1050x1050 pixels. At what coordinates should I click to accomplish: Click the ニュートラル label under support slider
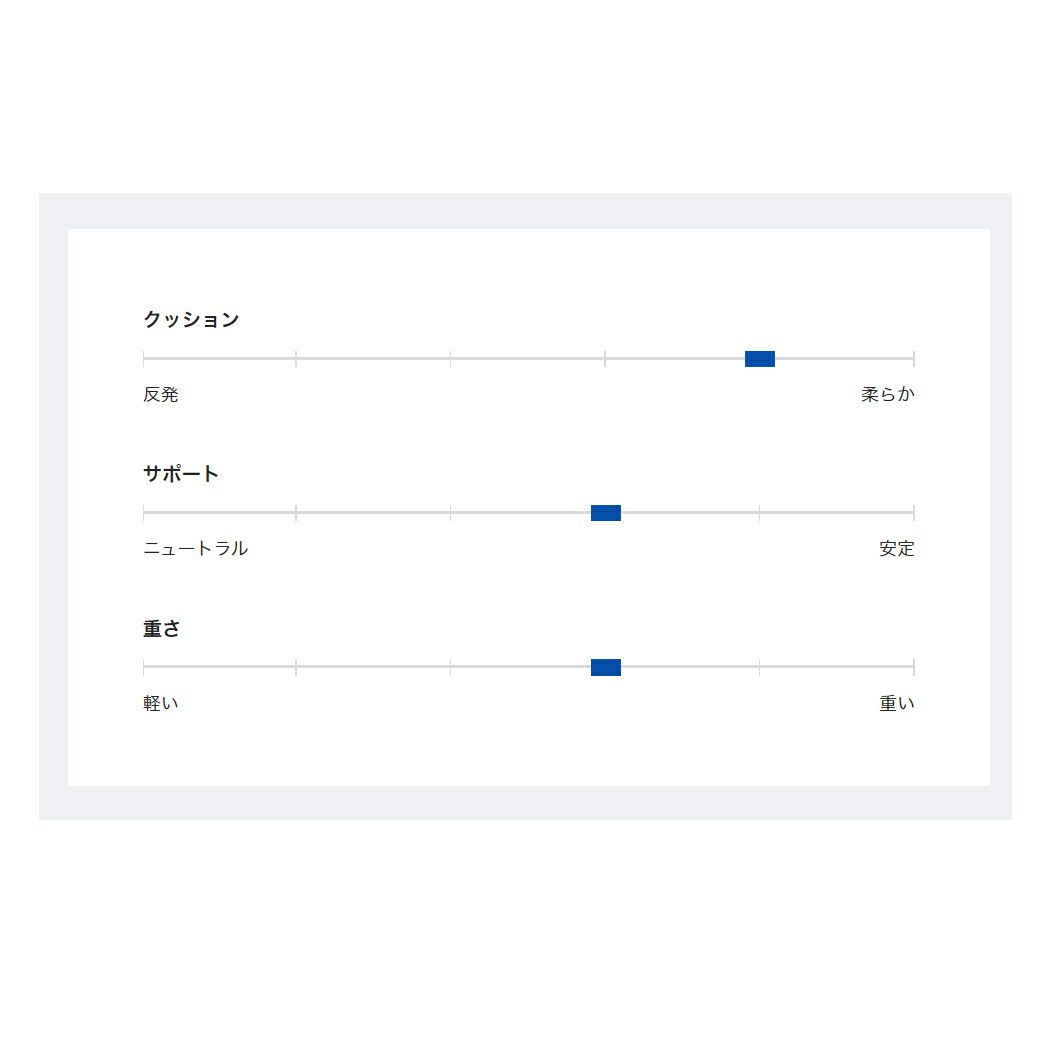coord(196,548)
